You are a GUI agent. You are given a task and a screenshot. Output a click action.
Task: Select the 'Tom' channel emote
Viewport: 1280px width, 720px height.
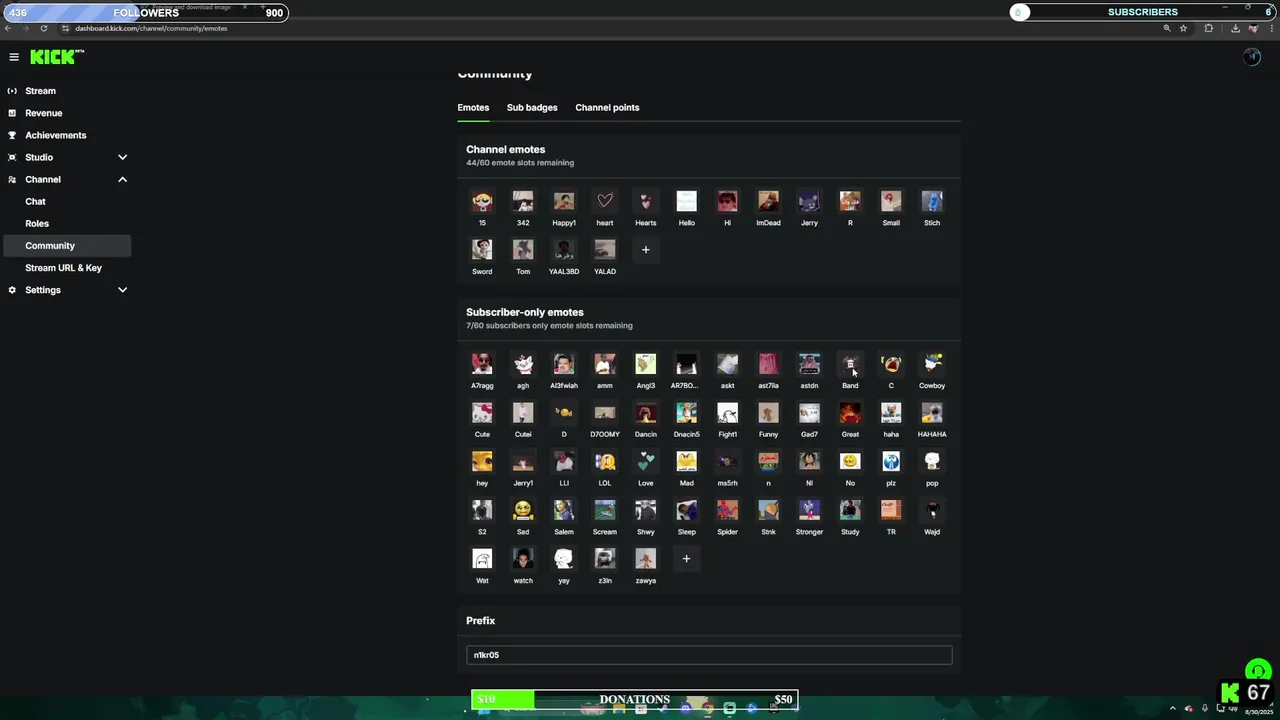click(523, 250)
